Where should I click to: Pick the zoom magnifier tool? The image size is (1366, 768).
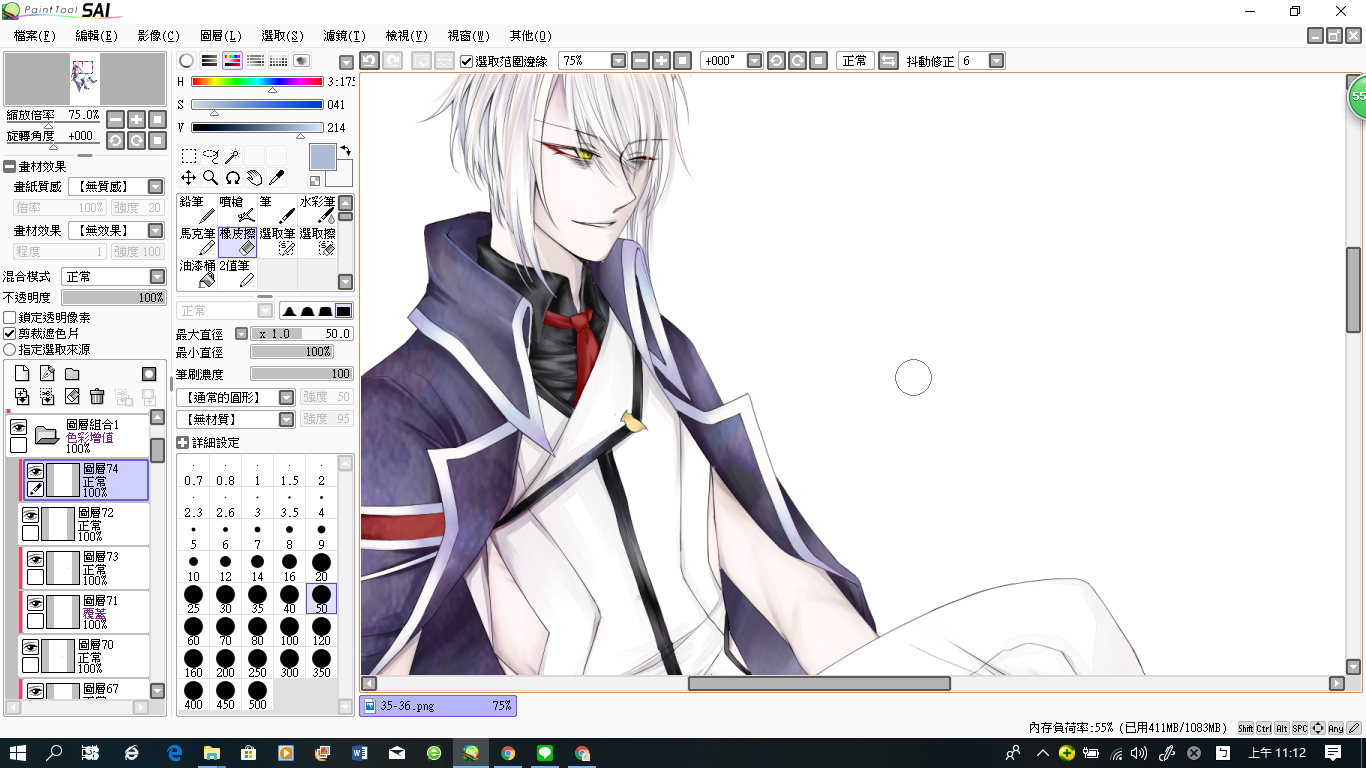coord(210,178)
